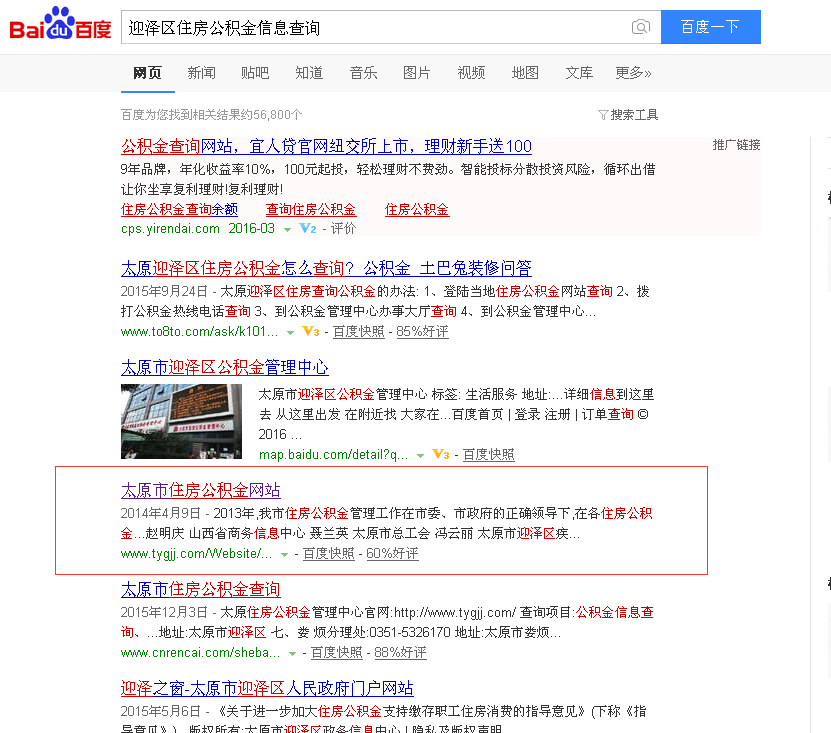This screenshot has width=831, height=733.
Task: Click the 推广链接 label
Action: pyautogui.click(x=736, y=145)
